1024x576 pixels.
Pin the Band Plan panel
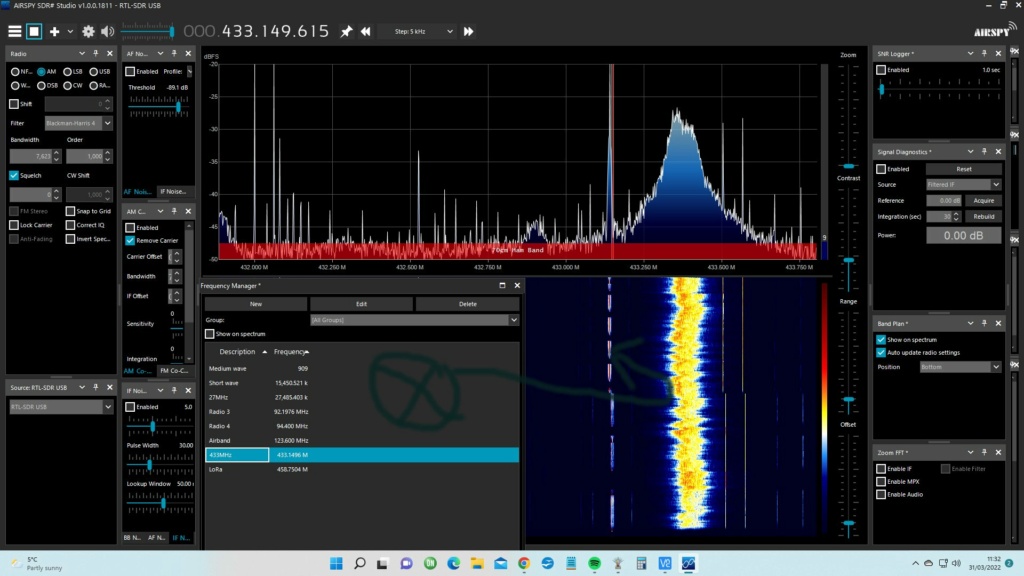[x=984, y=323]
